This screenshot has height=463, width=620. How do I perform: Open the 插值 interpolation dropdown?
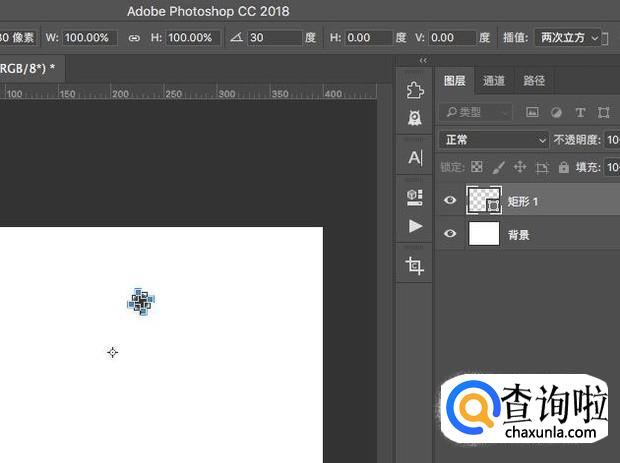[x=568, y=38]
